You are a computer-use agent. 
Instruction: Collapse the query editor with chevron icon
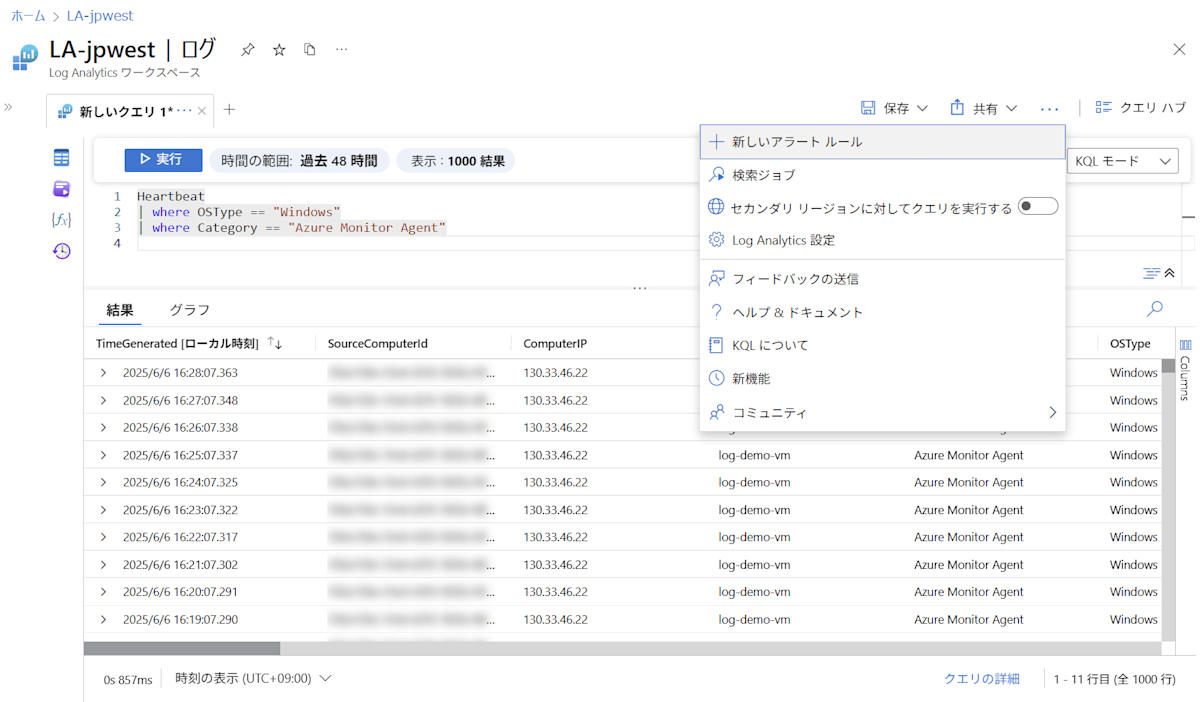[1169, 273]
